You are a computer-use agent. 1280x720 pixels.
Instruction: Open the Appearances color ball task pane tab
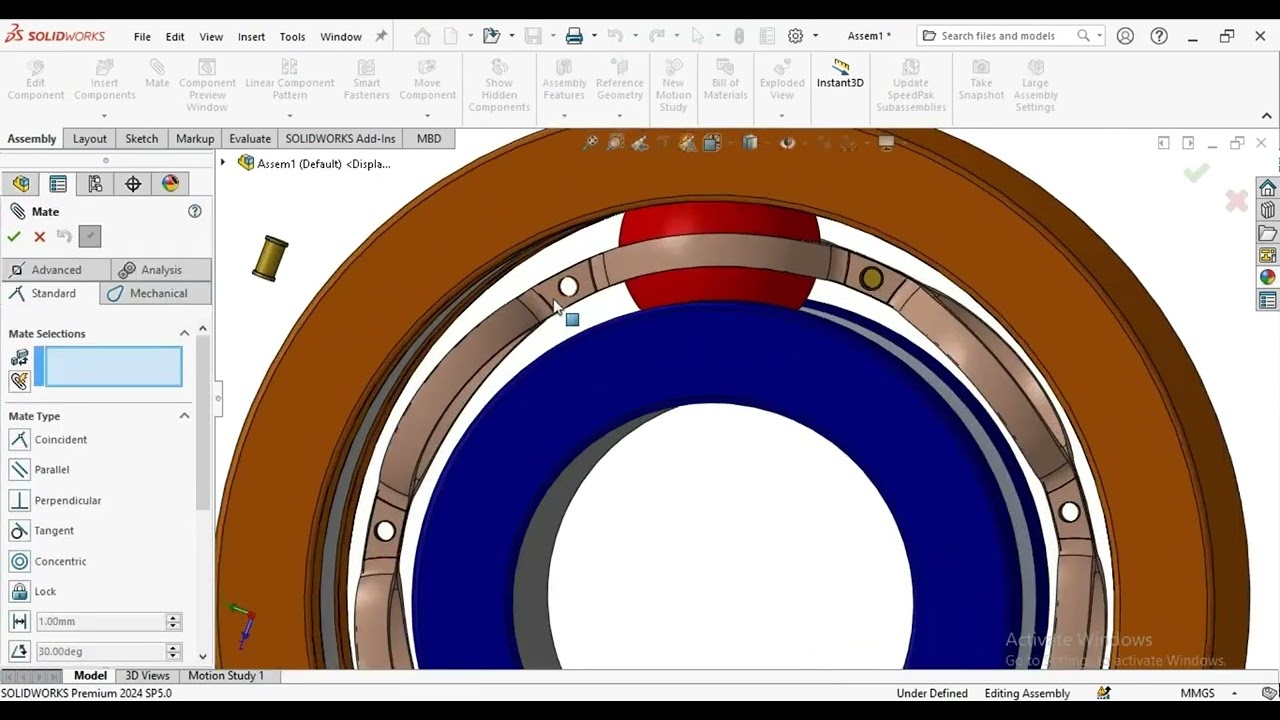click(1268, 277)
